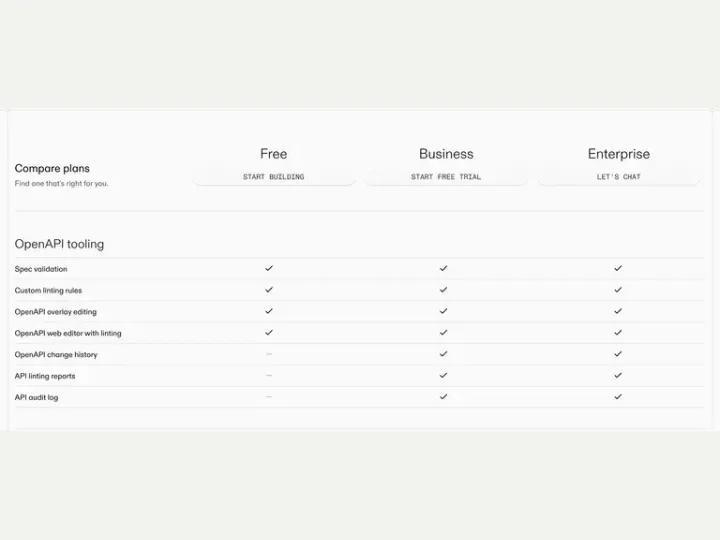Click the Enterprise checkmark for Custom linting rules
Image resolution: width=720 pixels, height=540 pixels.
point(618,290)
